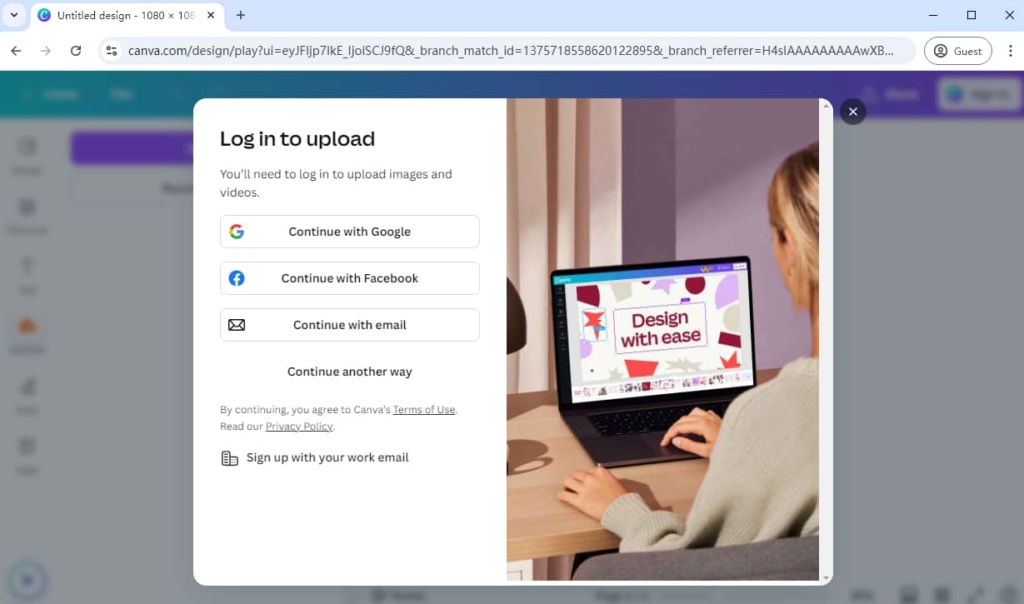The image size is (1024, 604).
Task: Sign up with your work email
Action: [x=327, y=458]
